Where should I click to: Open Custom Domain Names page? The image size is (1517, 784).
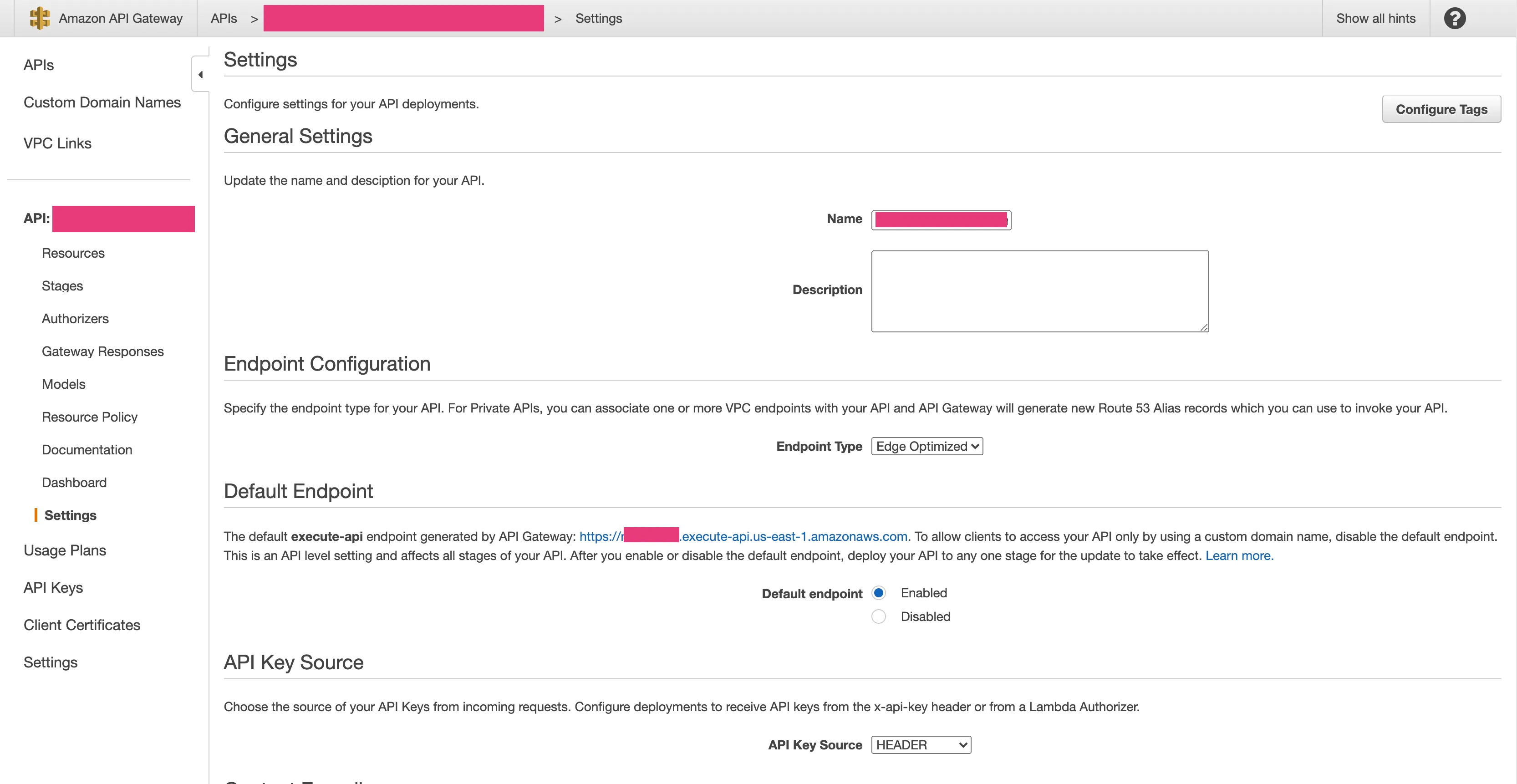click(102, 102)
